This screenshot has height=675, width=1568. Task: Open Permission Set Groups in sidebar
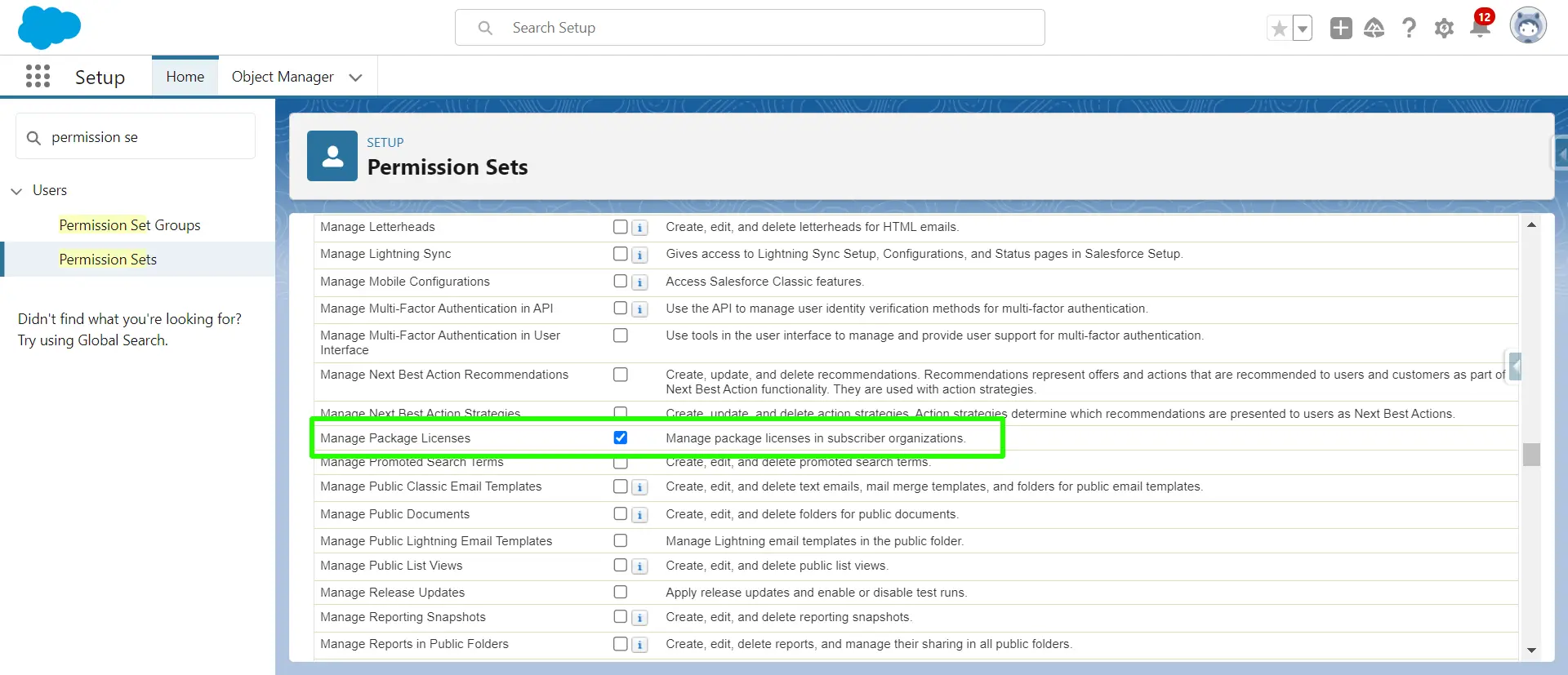tap(130, 225)
